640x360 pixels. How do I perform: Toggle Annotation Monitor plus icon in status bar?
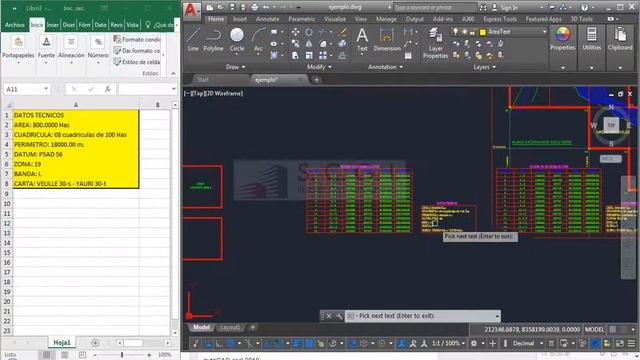point(493,343)
